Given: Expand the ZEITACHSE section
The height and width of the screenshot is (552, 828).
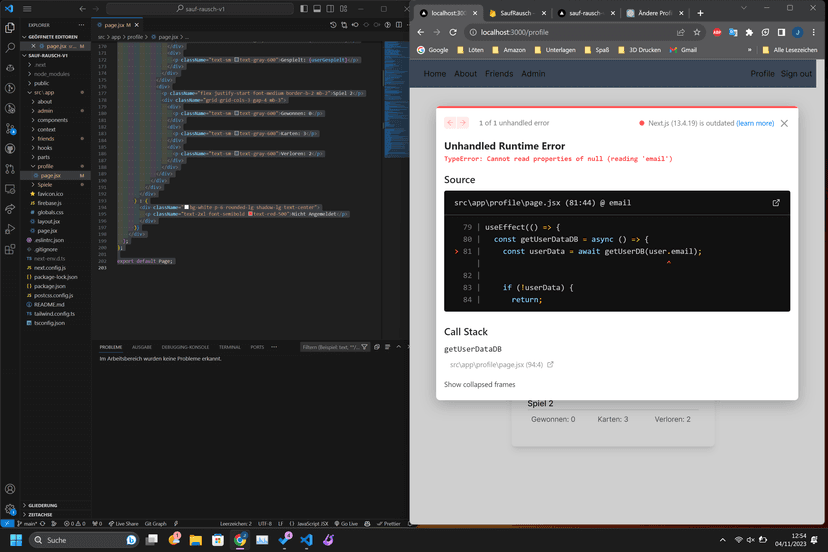Looking at the screenshot, I should (40, 514).
